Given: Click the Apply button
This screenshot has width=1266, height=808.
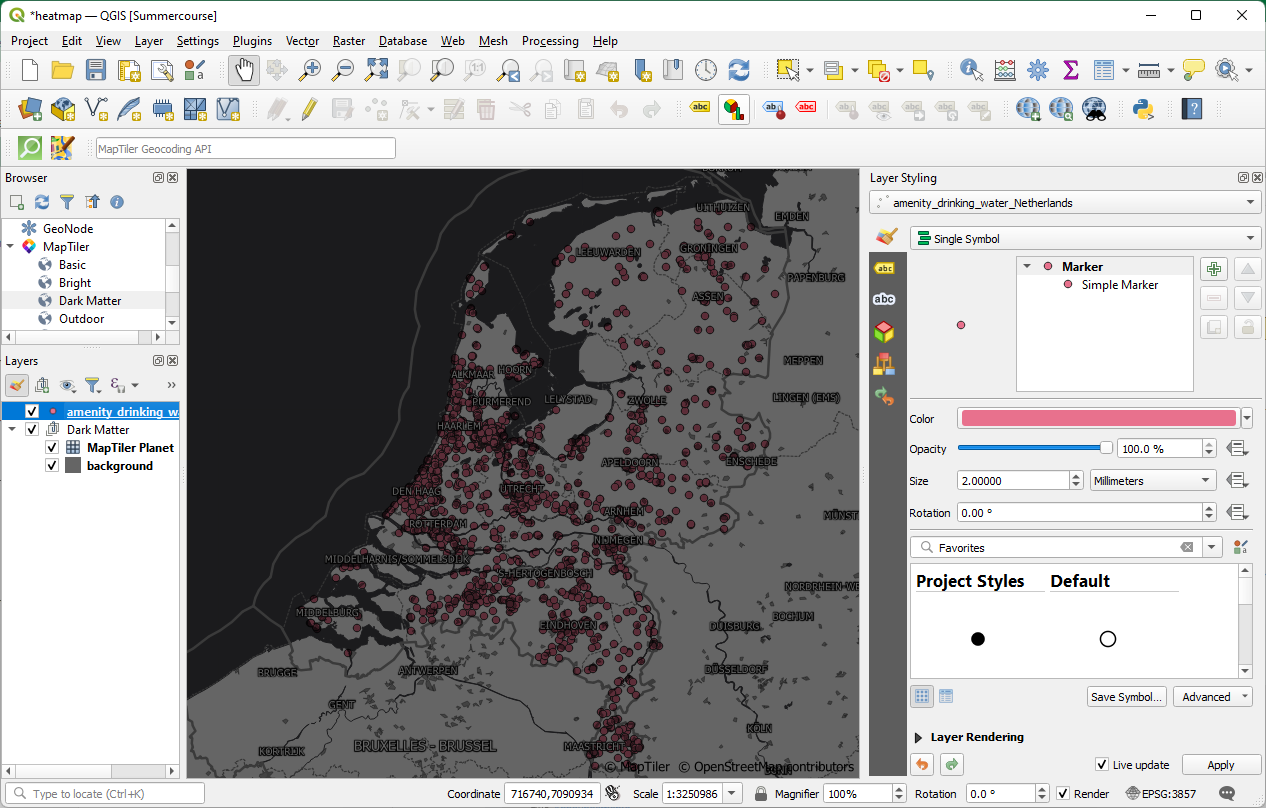Looking at the screenshot, I should [1221, 764].
